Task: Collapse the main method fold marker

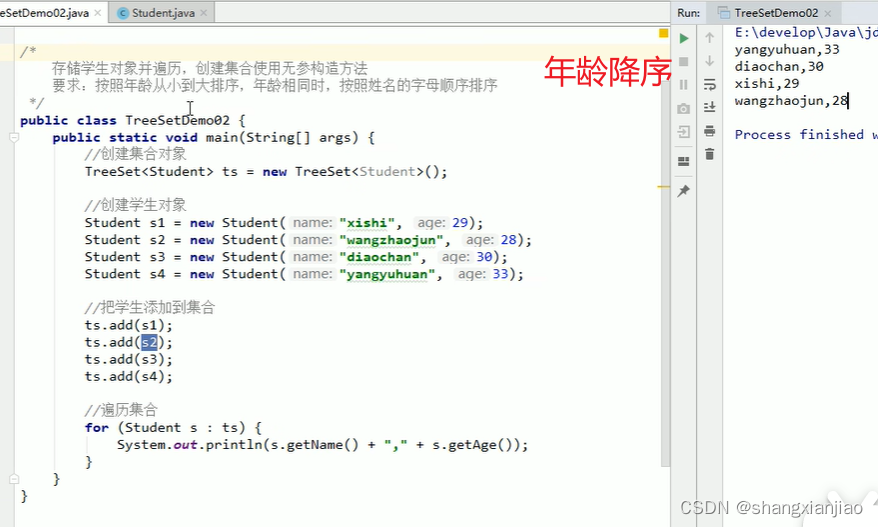Action: pyautogui.click(x=15, y=137)
